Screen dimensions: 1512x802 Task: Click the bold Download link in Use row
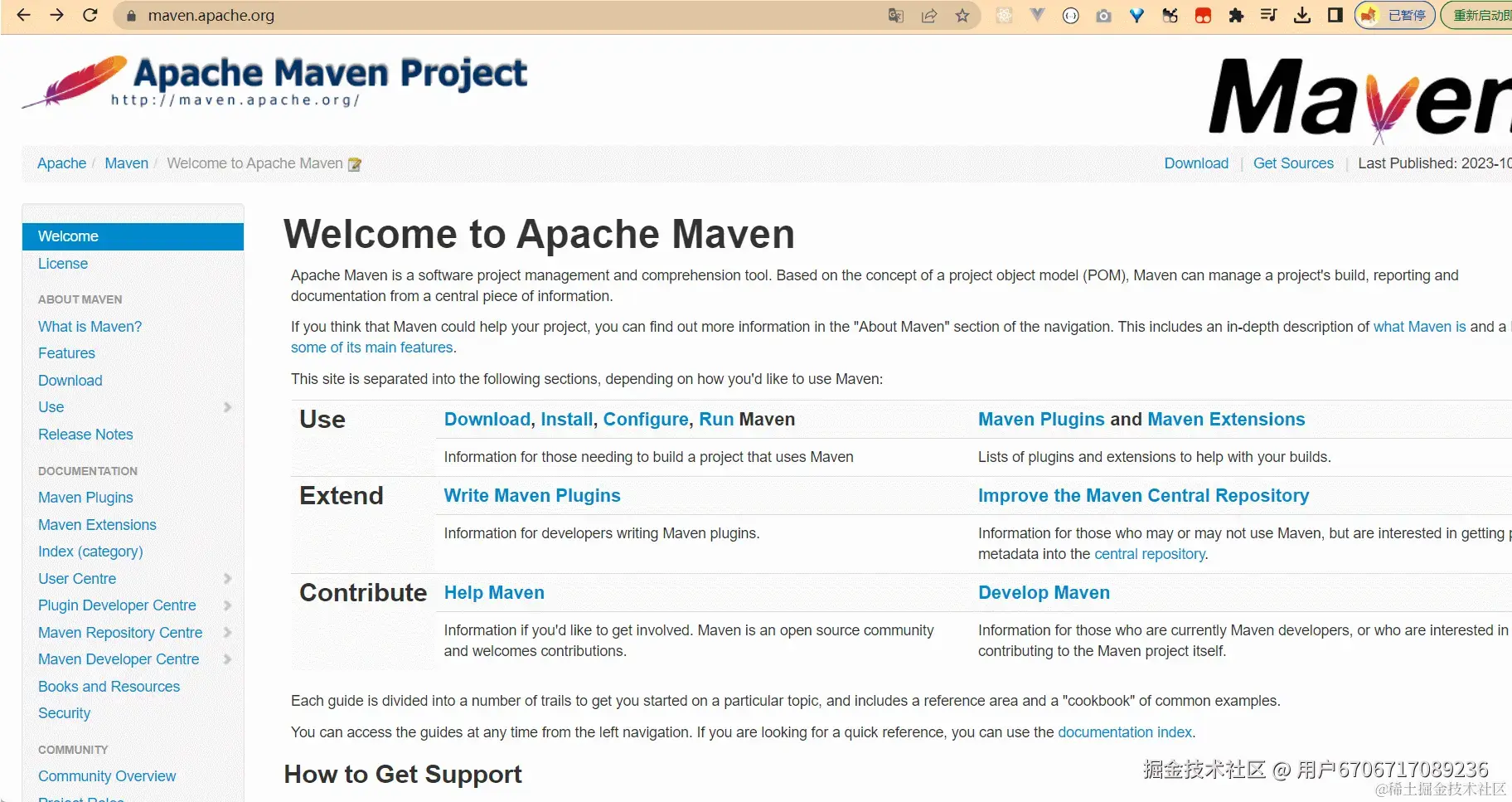[x=487, y=420]
